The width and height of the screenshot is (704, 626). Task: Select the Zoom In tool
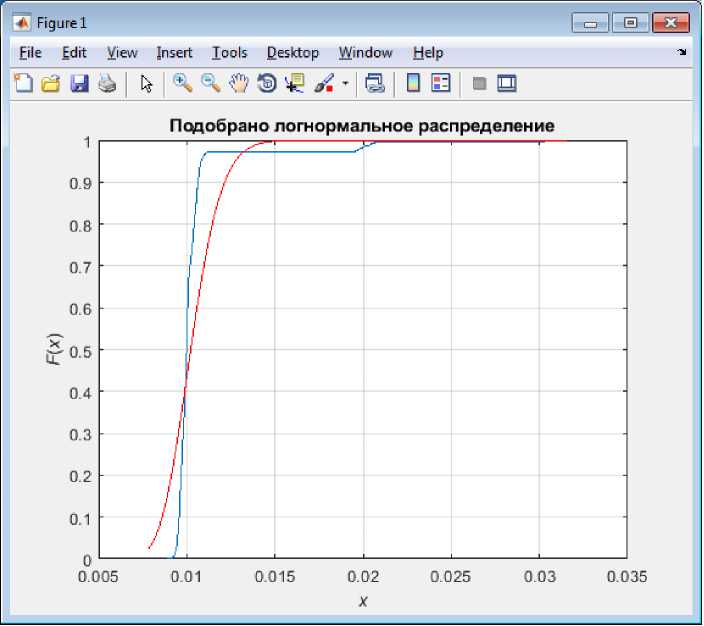[182, 84]
